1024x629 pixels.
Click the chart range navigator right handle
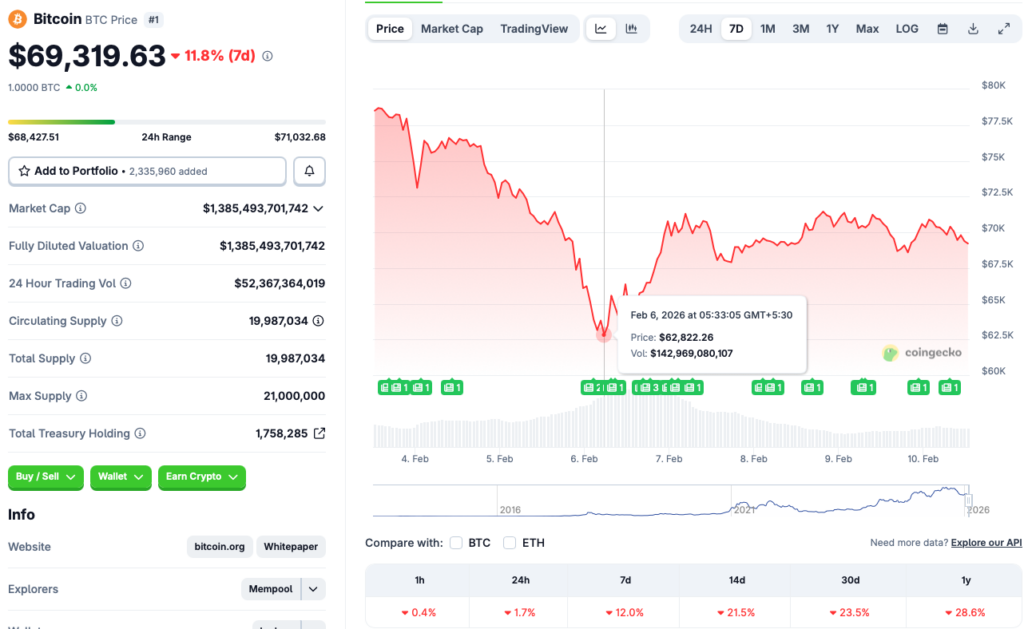tap(968, 499)
